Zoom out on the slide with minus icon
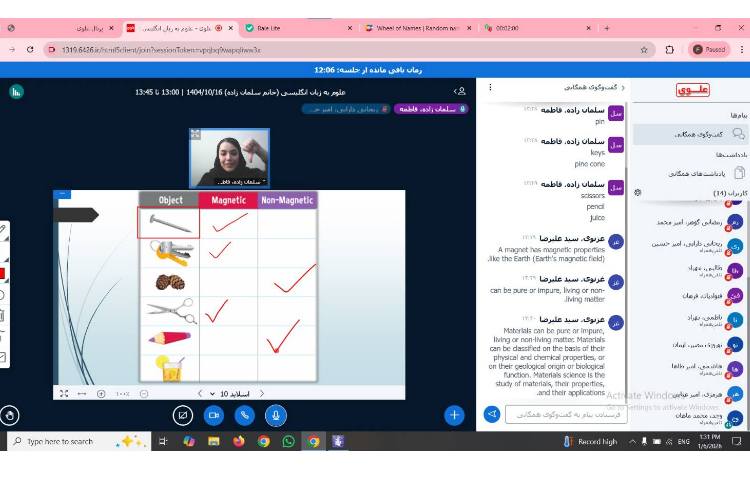Viewport: 750px width, 480px height. point(144,394)
